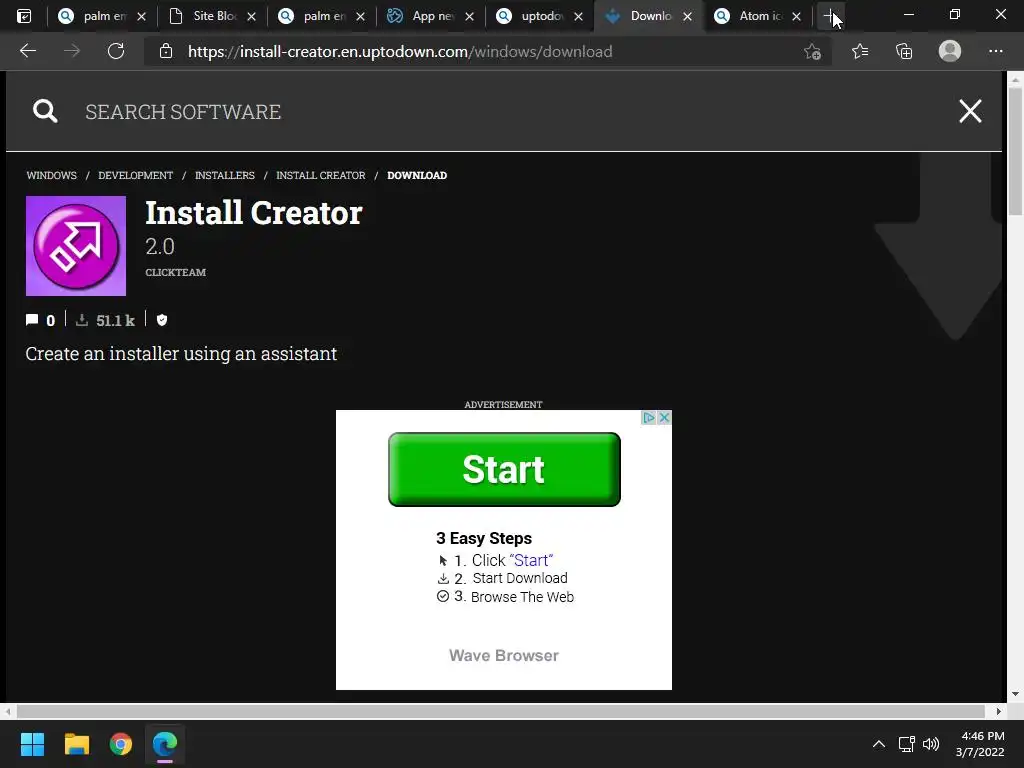Add this page to favorites

[x=812, y=51]
